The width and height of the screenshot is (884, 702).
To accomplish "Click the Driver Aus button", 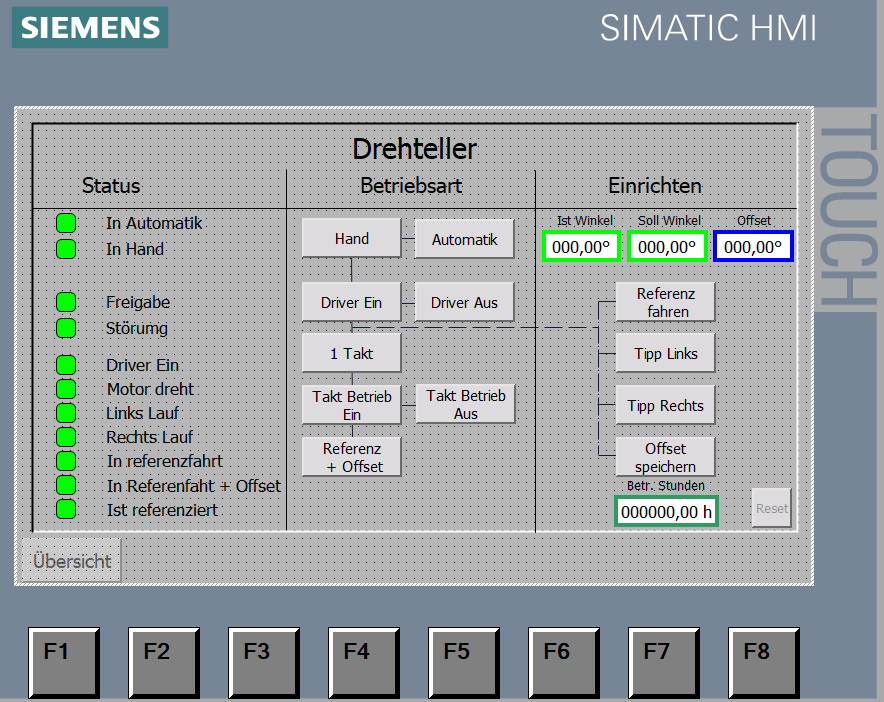I will [x=465, y=302].
